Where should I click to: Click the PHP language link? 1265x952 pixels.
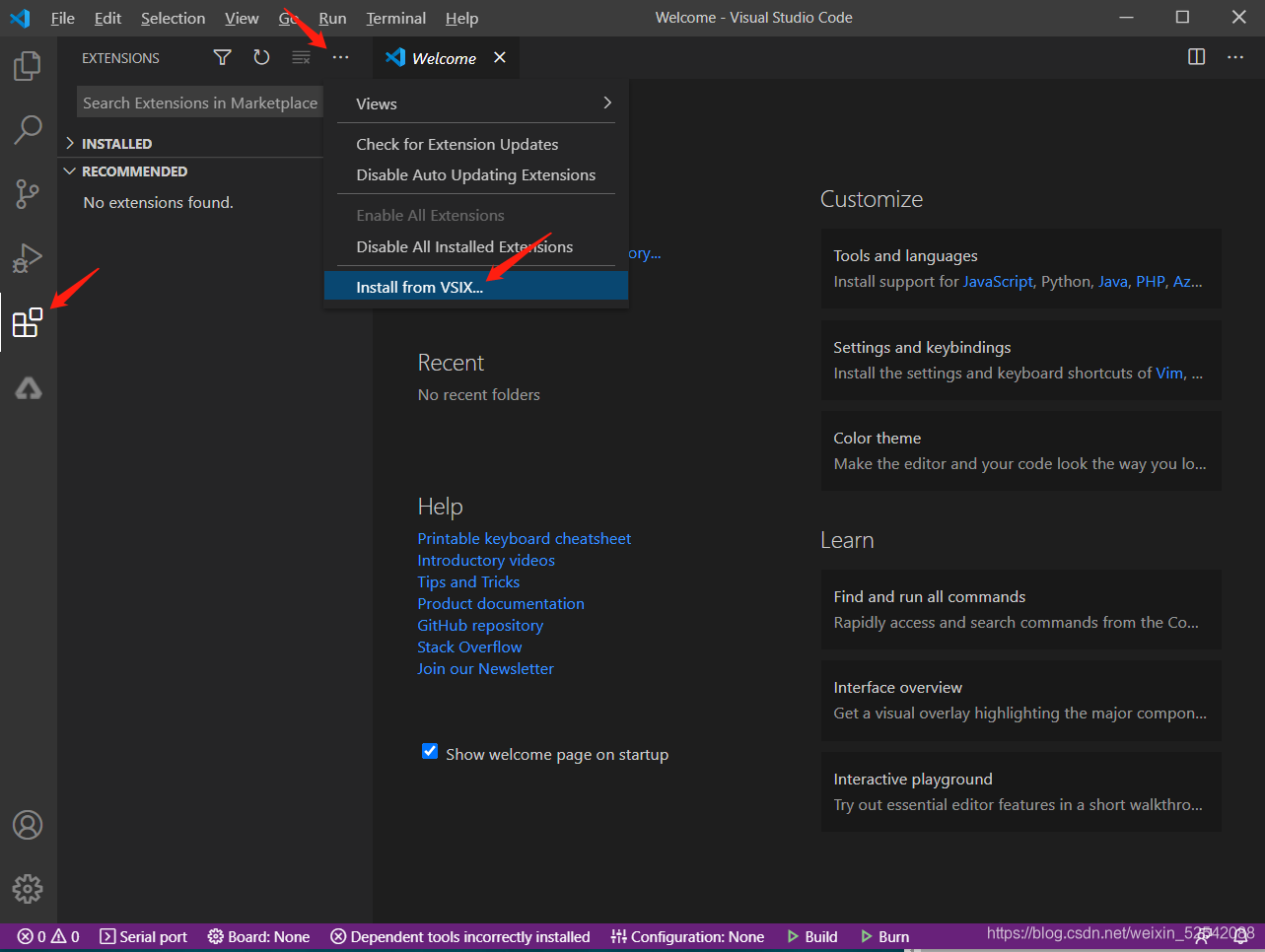[x=1151, y=281]
